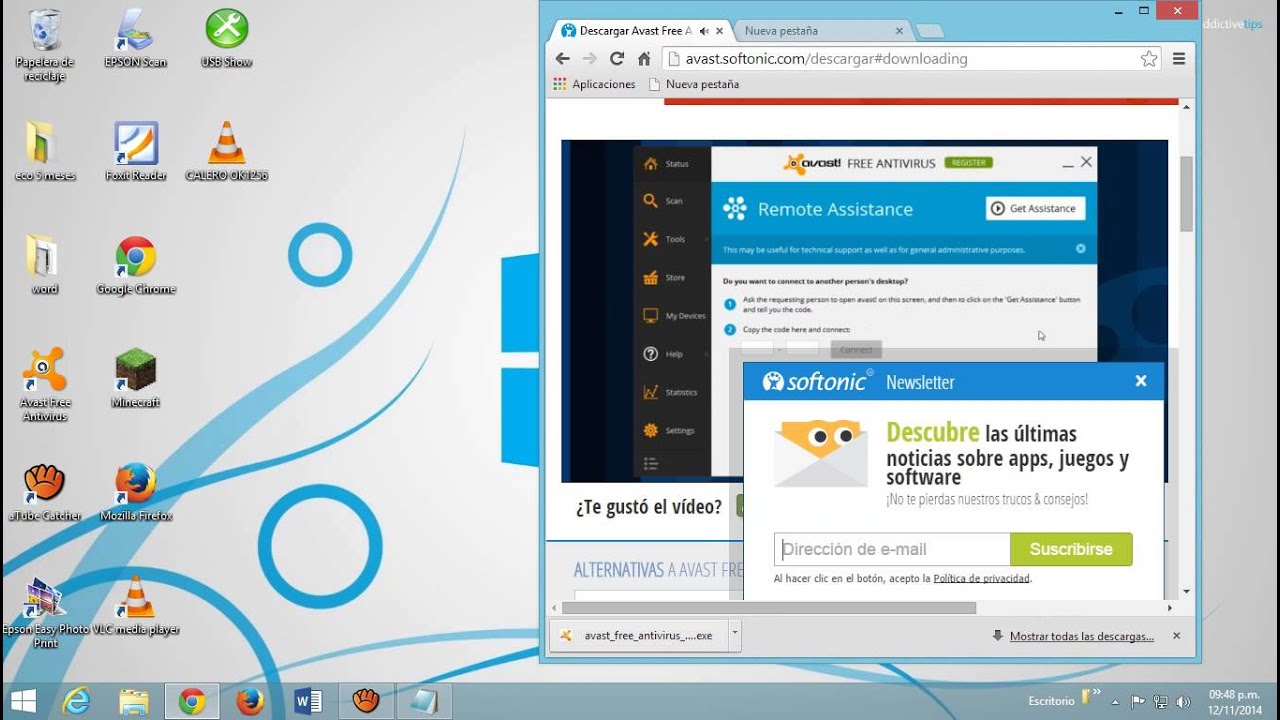The image size is (1280, 720).
Task: Click REGISTER button in Avast video
Action: click(x=969, y=162)
